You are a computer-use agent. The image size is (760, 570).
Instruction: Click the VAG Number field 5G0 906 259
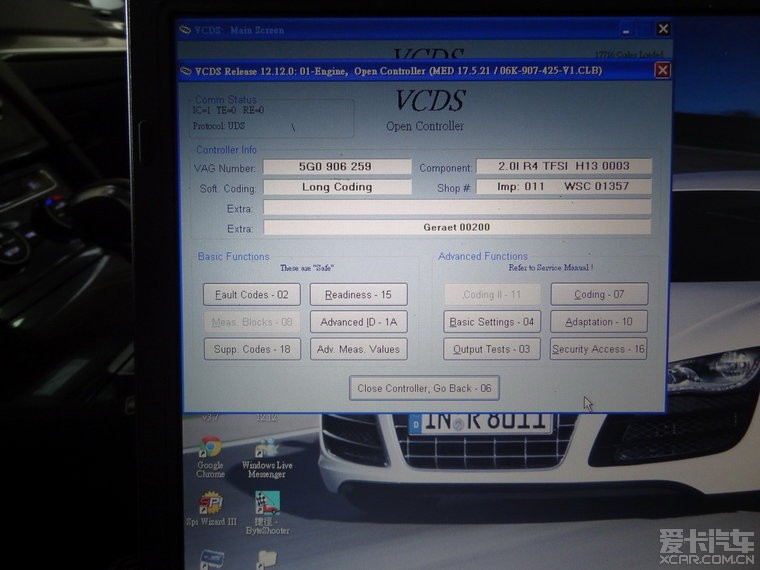click(337, 166)
